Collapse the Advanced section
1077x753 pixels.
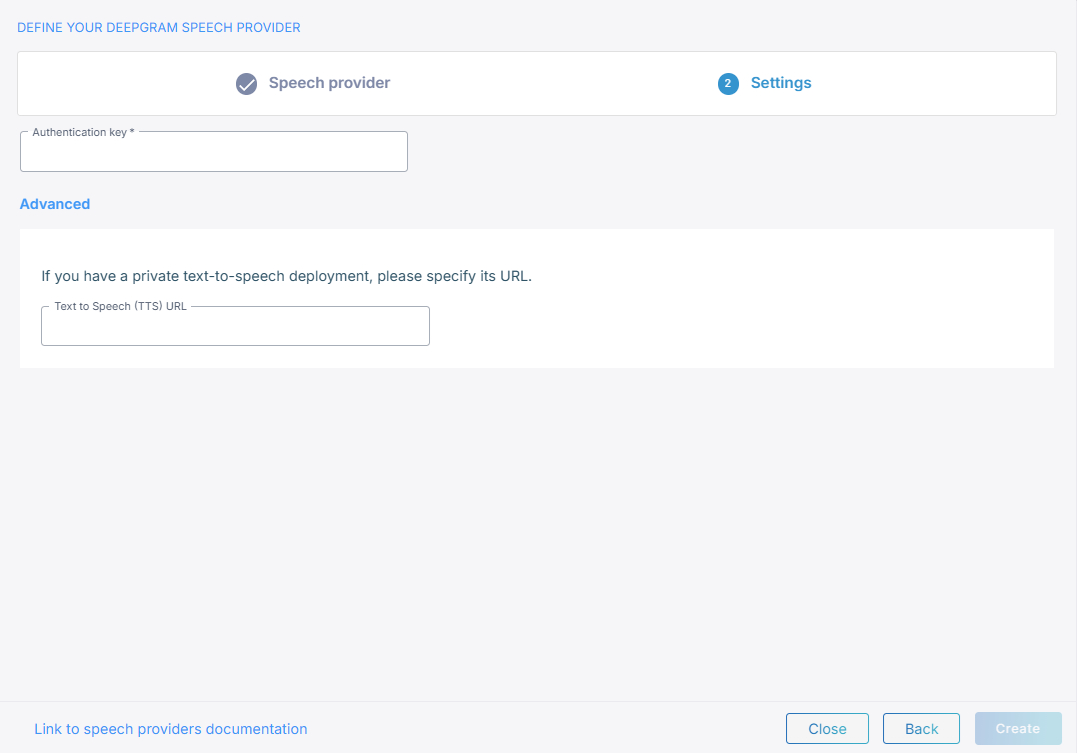tap(55, 204)
